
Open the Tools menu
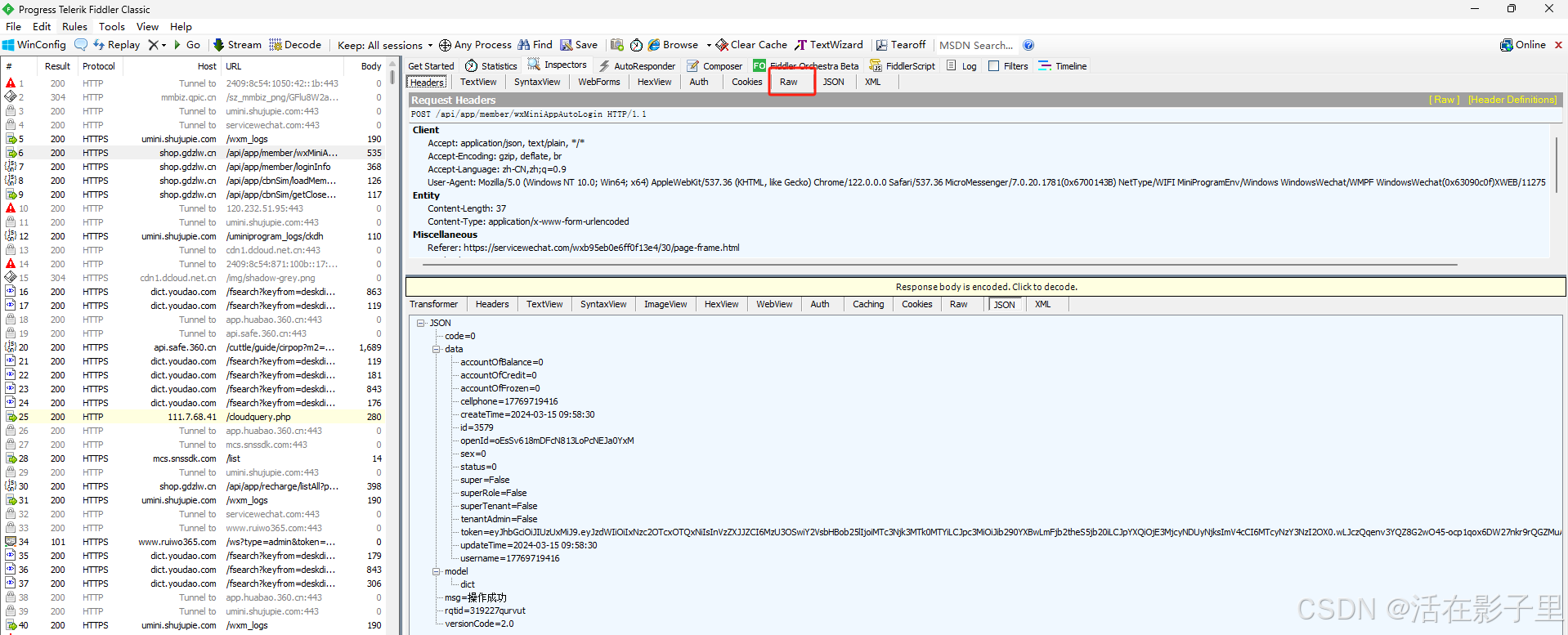pos(112,26)
